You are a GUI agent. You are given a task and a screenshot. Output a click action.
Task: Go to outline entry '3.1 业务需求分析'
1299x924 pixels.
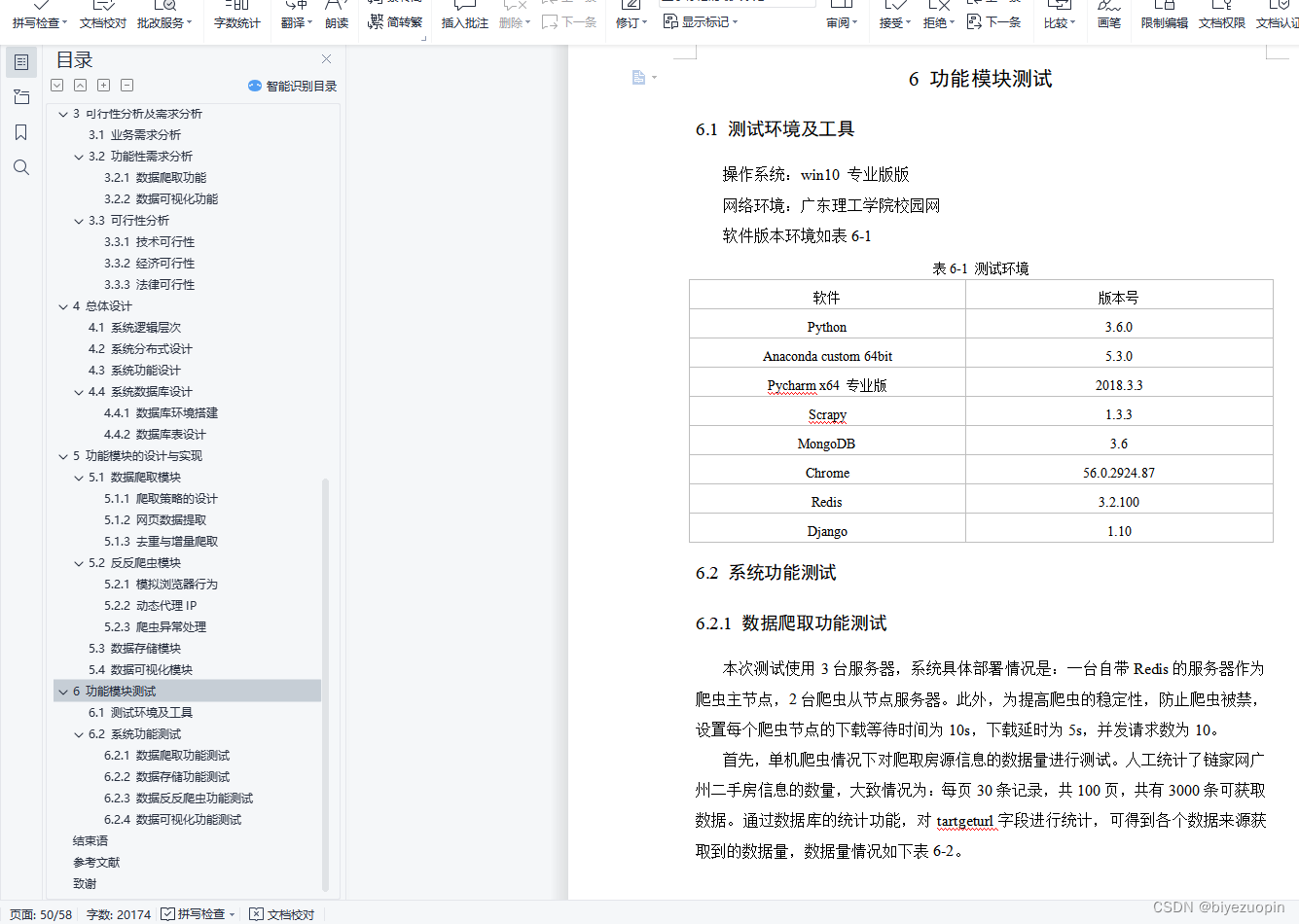134,135
